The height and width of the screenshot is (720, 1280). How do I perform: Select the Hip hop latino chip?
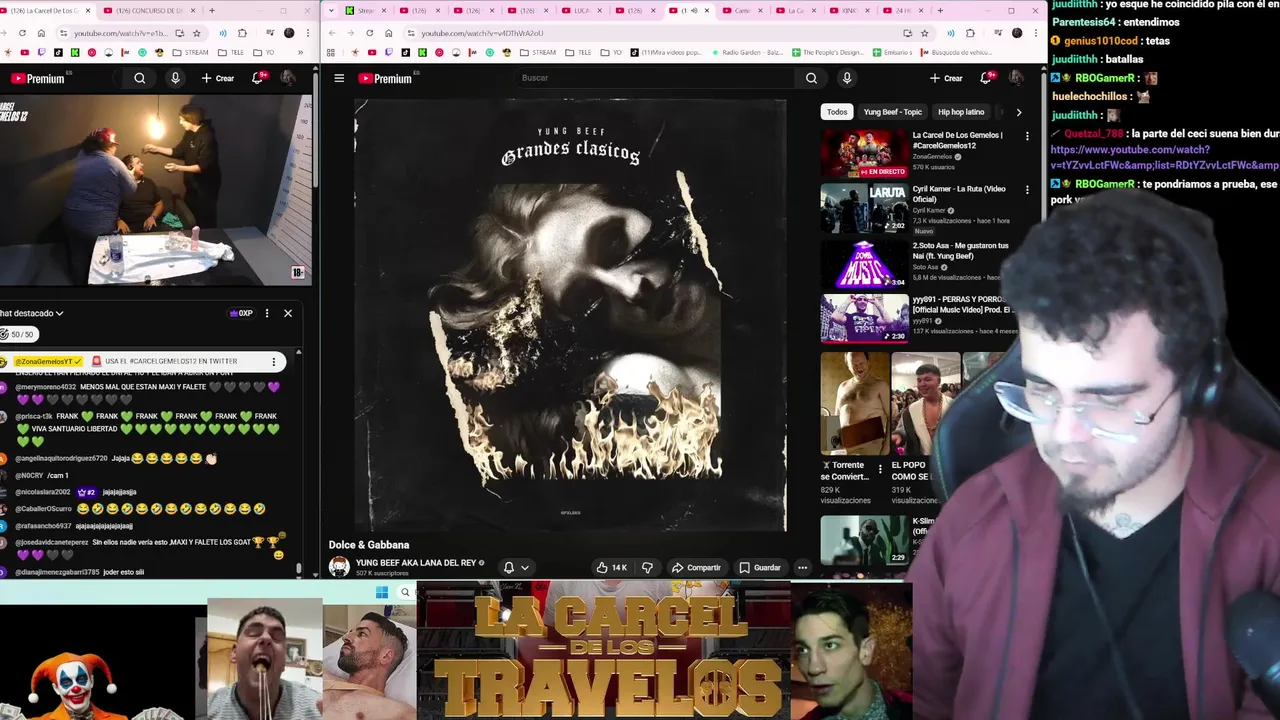click(961, 112)
